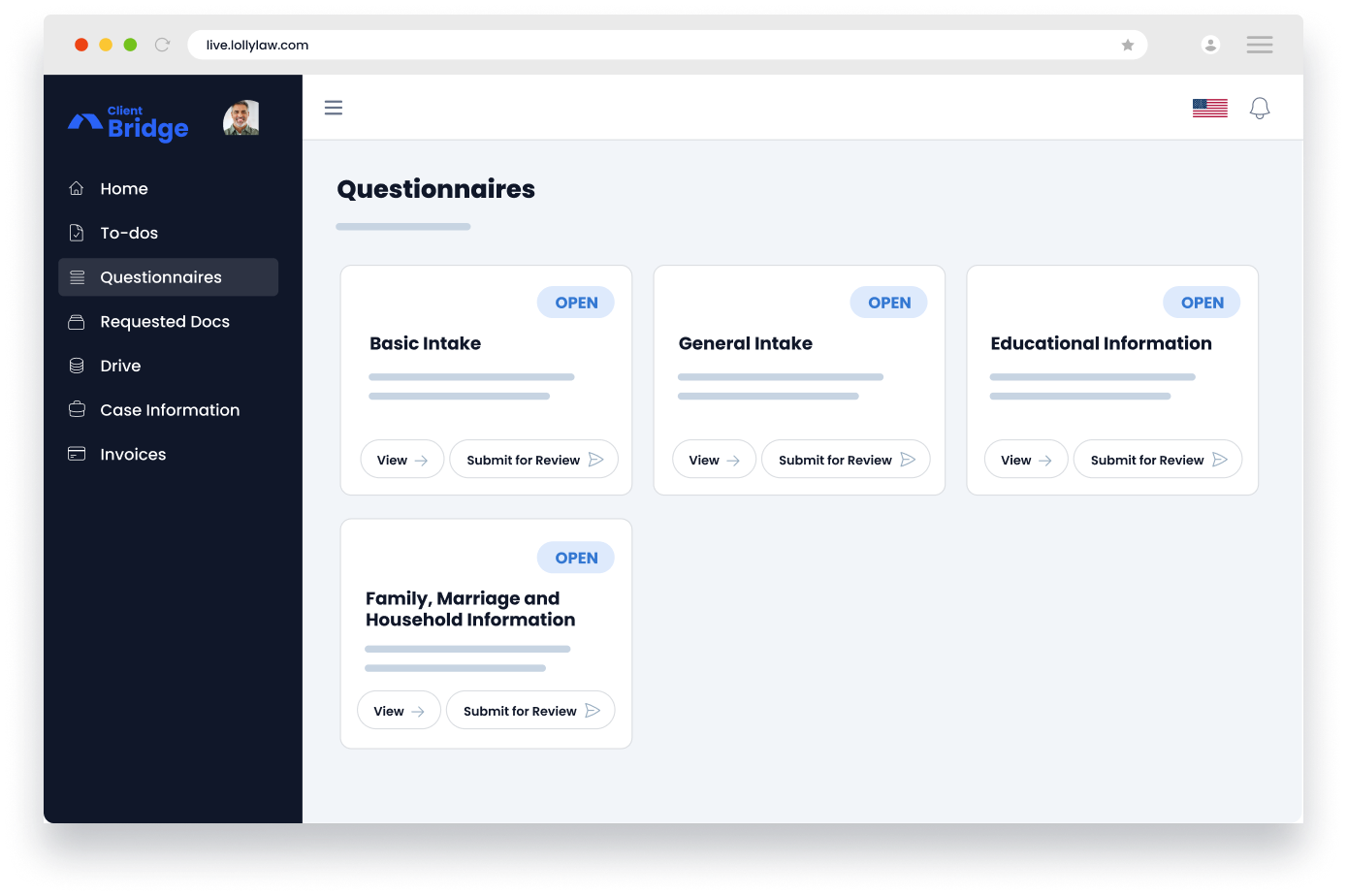
Task: Go to Home in sidebar
Action: pos(123,189)
